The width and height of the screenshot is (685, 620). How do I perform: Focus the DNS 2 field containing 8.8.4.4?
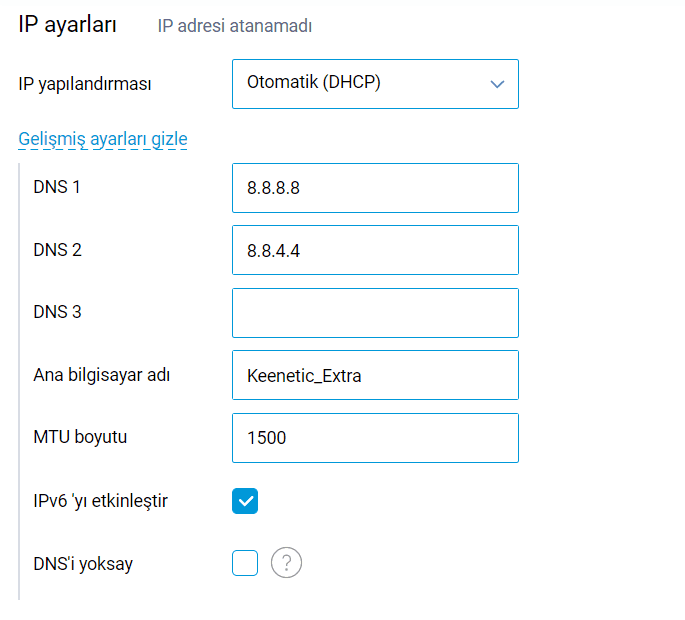click(375, 250)
